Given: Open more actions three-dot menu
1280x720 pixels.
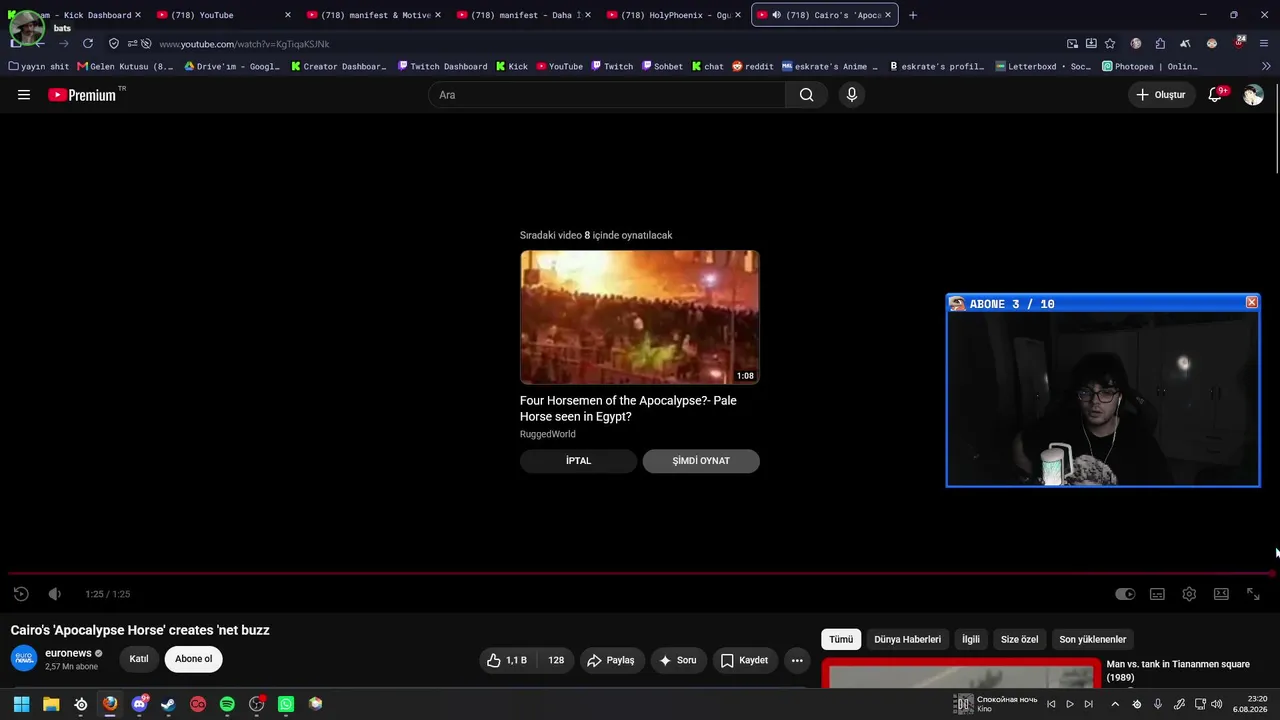Looking at the screenshot, I should pos(797,660).
